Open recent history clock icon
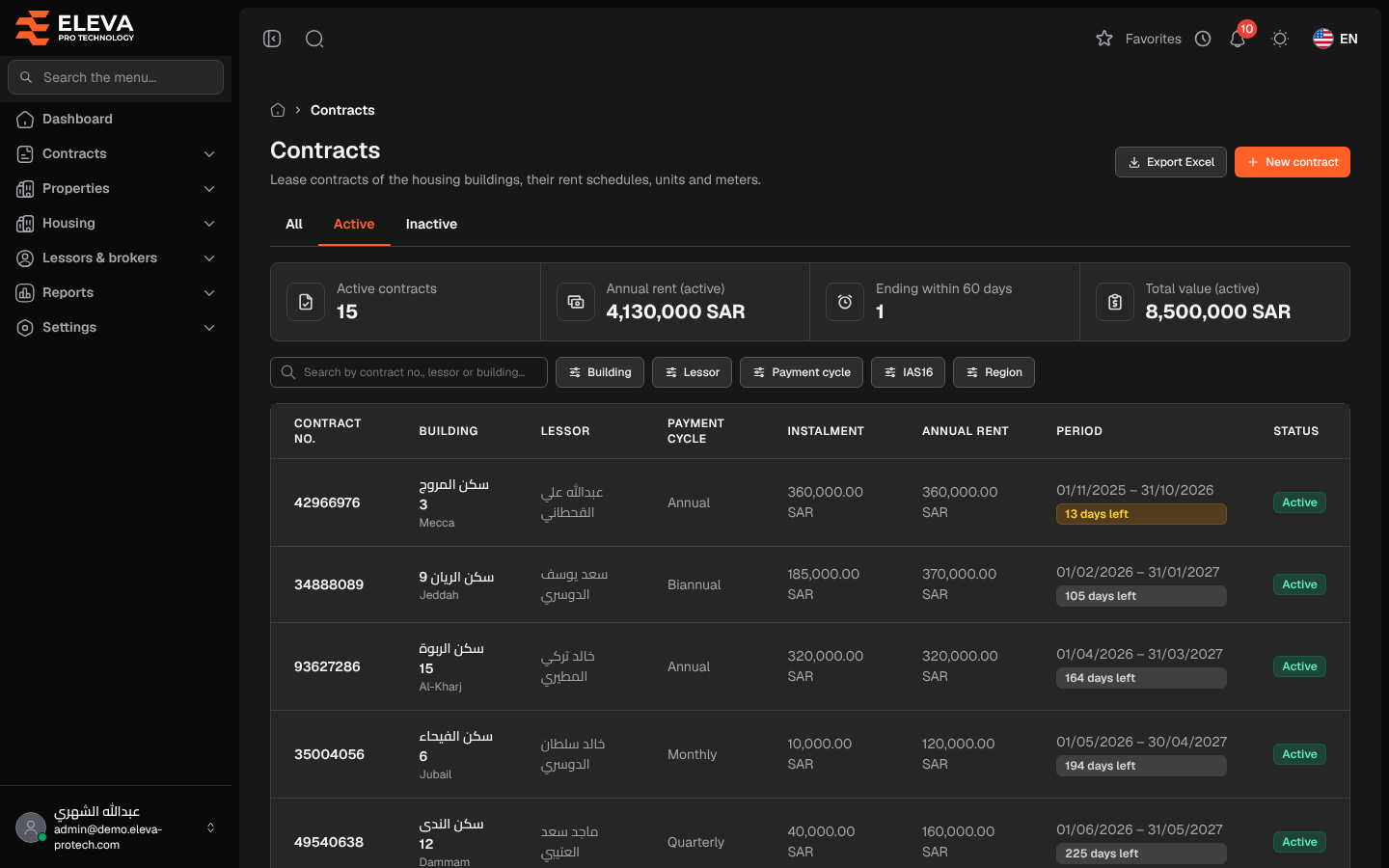This screenshot has width=1389, height=868. [1203, 39]
